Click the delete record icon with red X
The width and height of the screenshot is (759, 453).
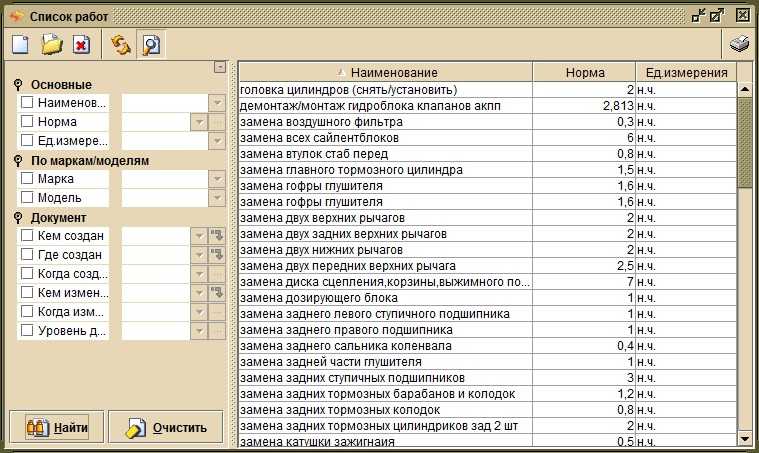pyautogui.click(x=81, y=44)
